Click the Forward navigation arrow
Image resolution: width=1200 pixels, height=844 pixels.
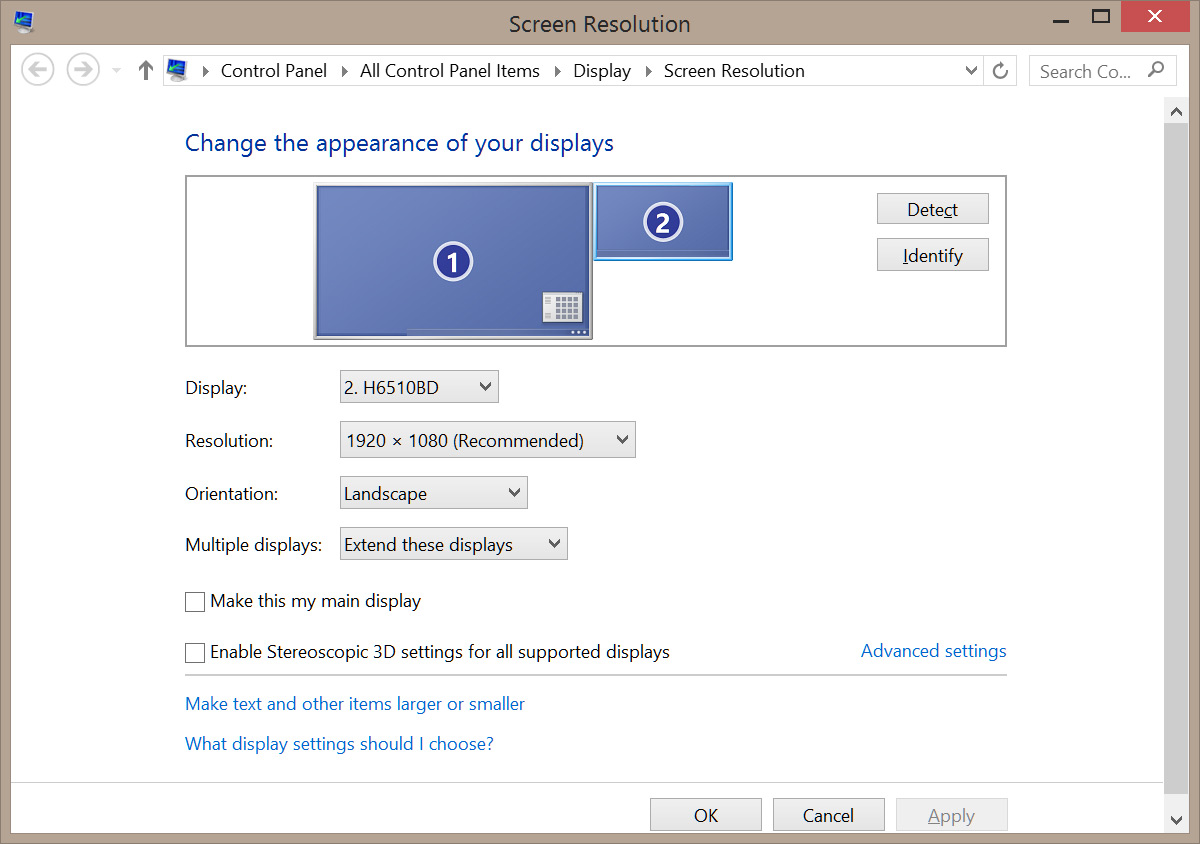(x=82, y=70)
